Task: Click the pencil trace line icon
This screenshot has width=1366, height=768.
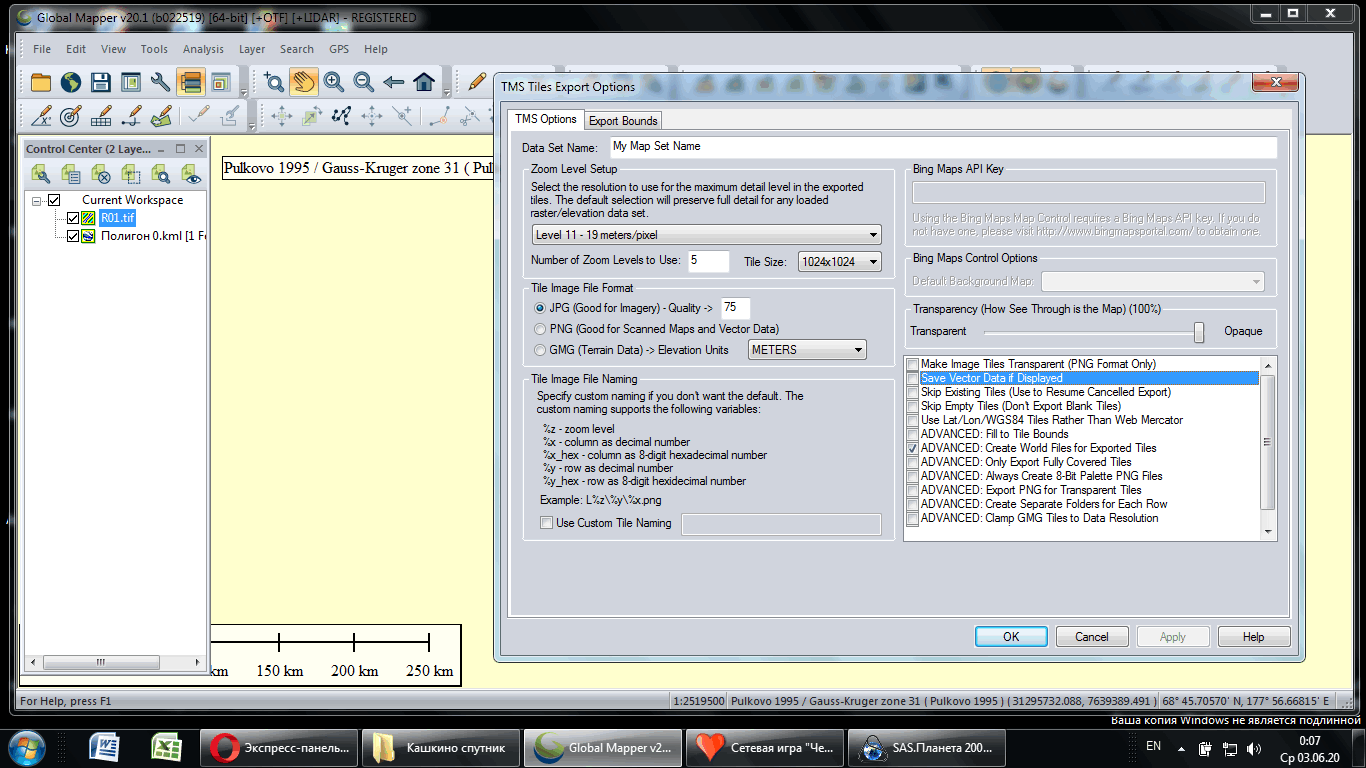Action: point(131,116)
